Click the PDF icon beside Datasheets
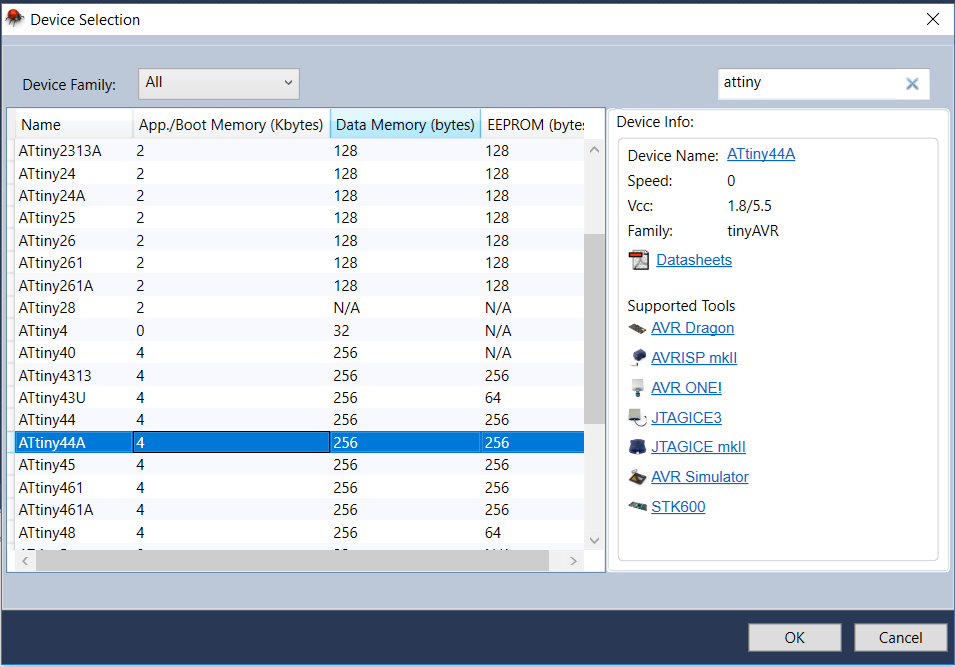The image size is (955, 667). click(x=638, y=260)
